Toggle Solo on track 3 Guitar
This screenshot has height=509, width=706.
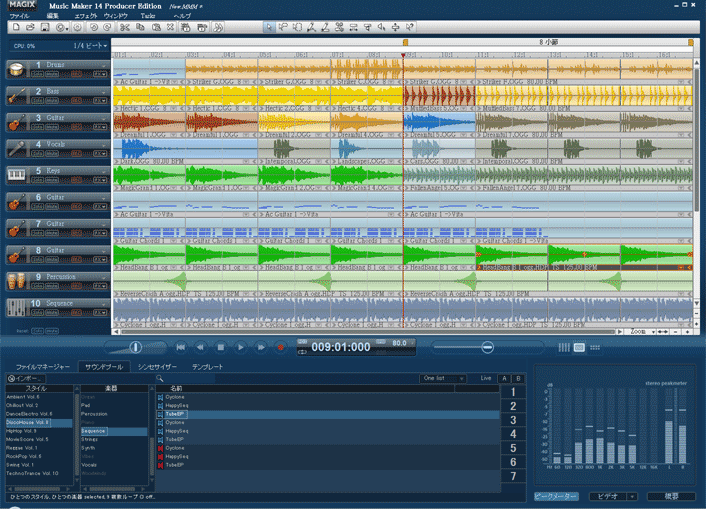pos(37,127)
